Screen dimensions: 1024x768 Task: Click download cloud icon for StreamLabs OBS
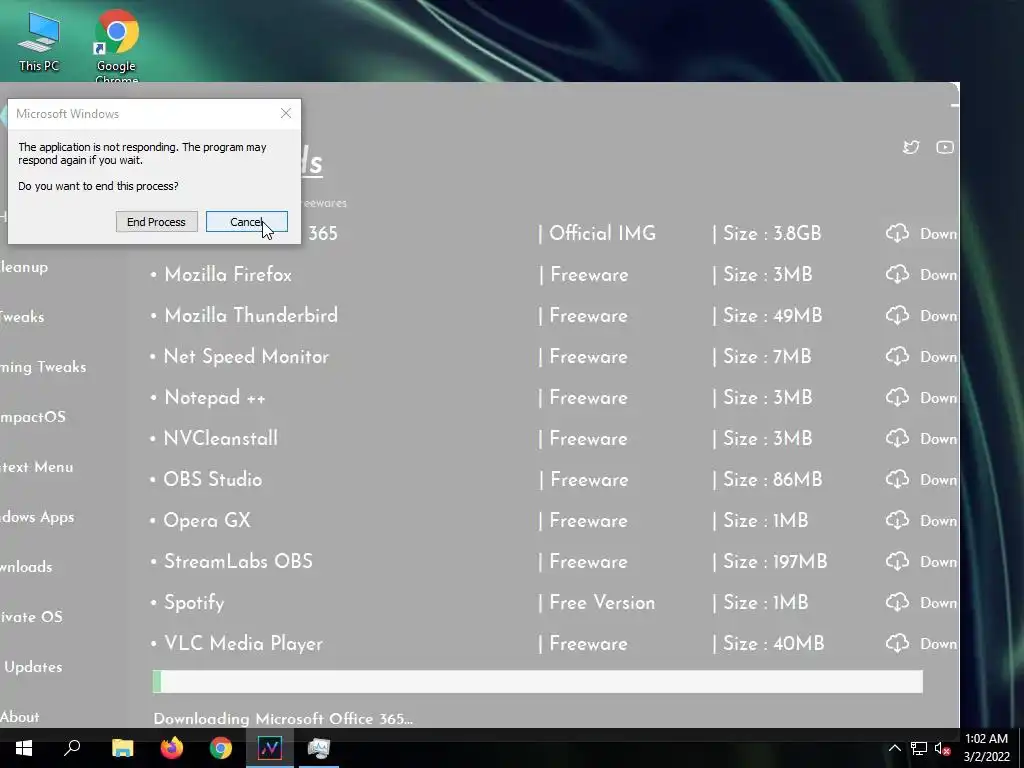click(897, 562)
